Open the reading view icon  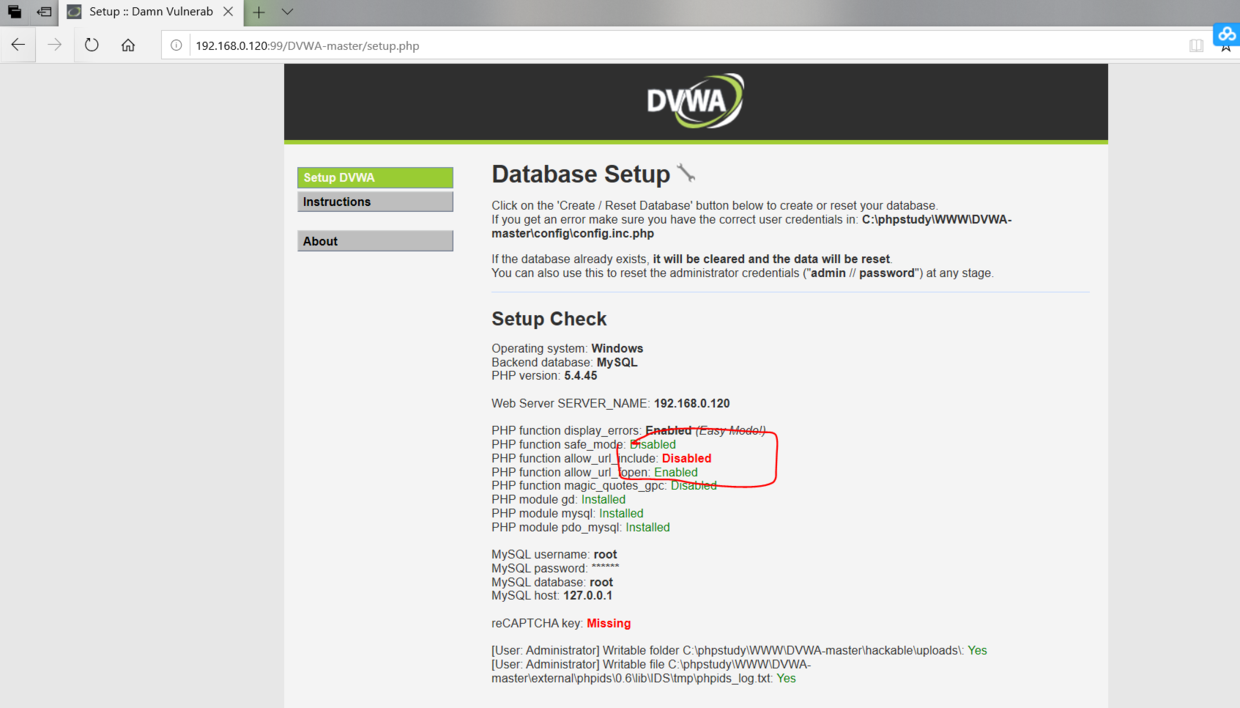[1196, 45]
